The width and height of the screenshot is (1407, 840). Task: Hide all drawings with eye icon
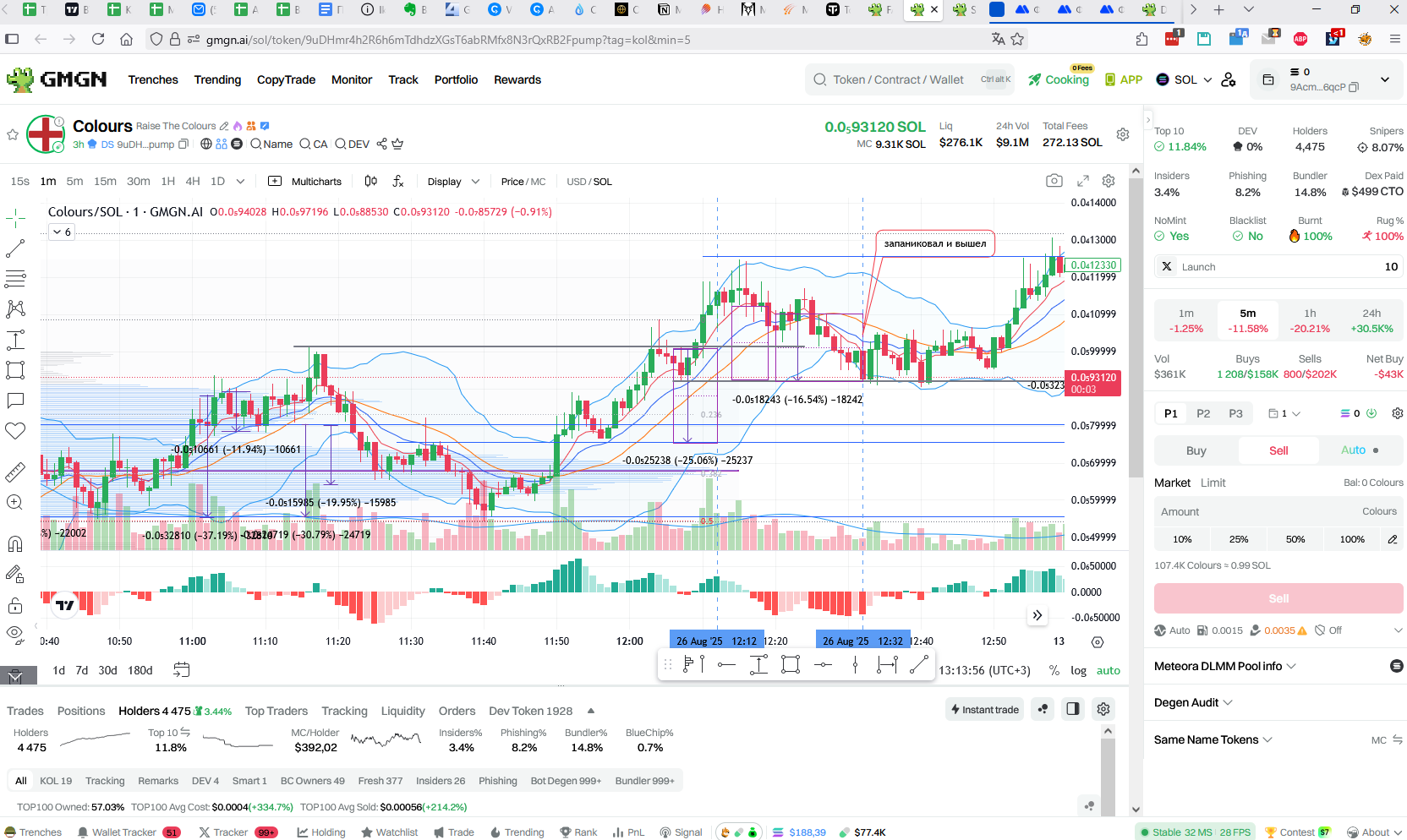click(x=15, y=633)
